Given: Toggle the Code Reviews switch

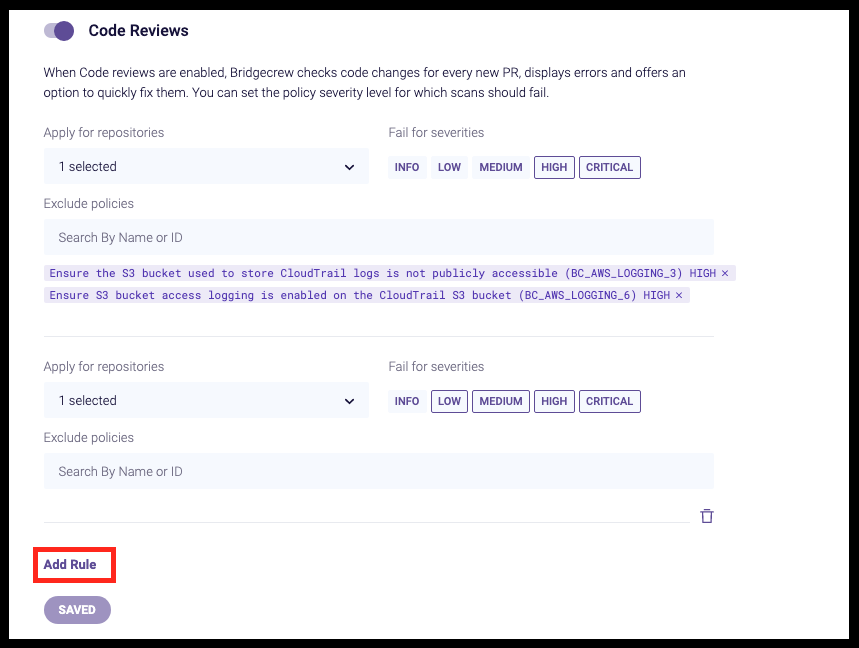Looking at the screenshot, I should pyautogui.click(x=59, y=31).
